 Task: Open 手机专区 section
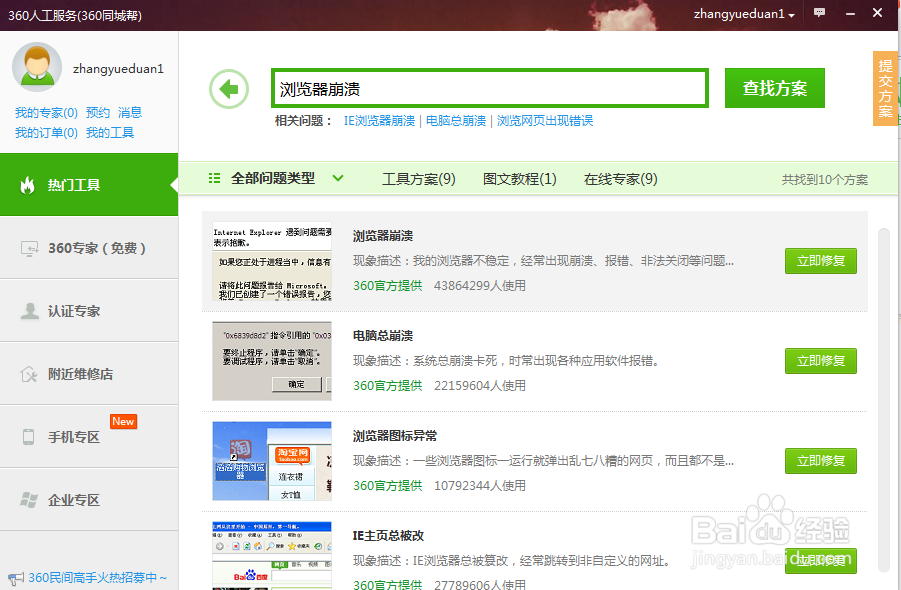tap(89, 437)
